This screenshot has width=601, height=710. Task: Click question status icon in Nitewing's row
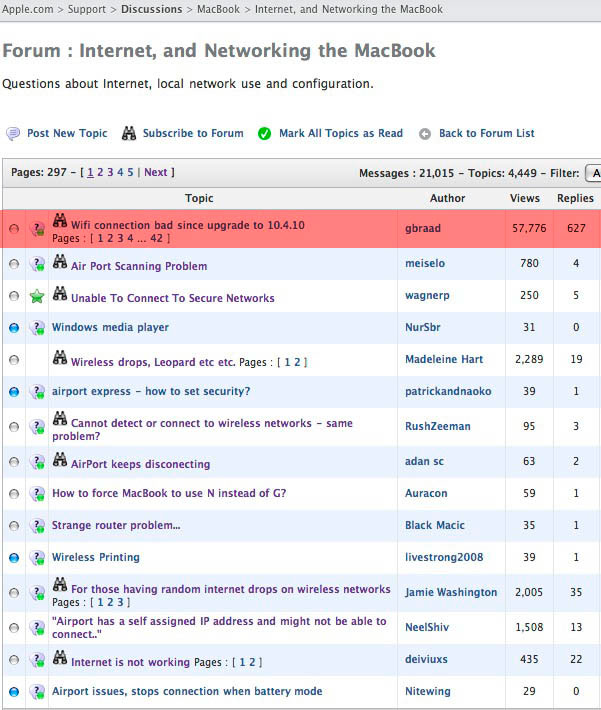[x=37, y=692]
